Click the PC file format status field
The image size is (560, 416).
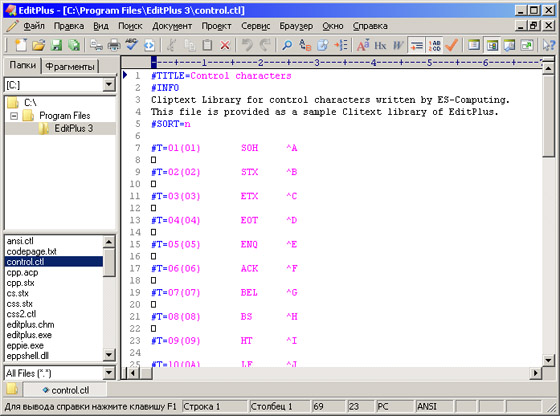395,406
